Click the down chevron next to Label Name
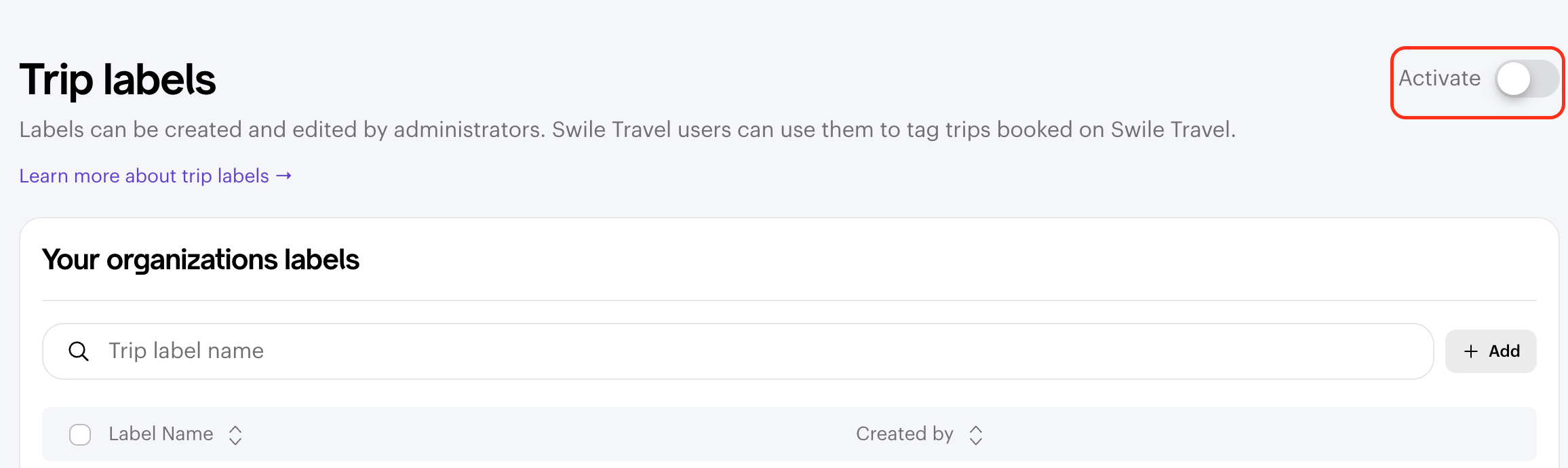This screenshot has height=468, width=1568. point(235,441)
